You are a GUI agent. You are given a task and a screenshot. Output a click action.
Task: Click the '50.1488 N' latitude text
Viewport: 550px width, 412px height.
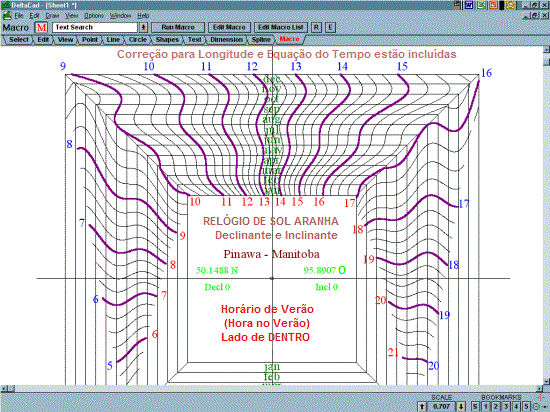pyautogui.click(x=217, y=270)
